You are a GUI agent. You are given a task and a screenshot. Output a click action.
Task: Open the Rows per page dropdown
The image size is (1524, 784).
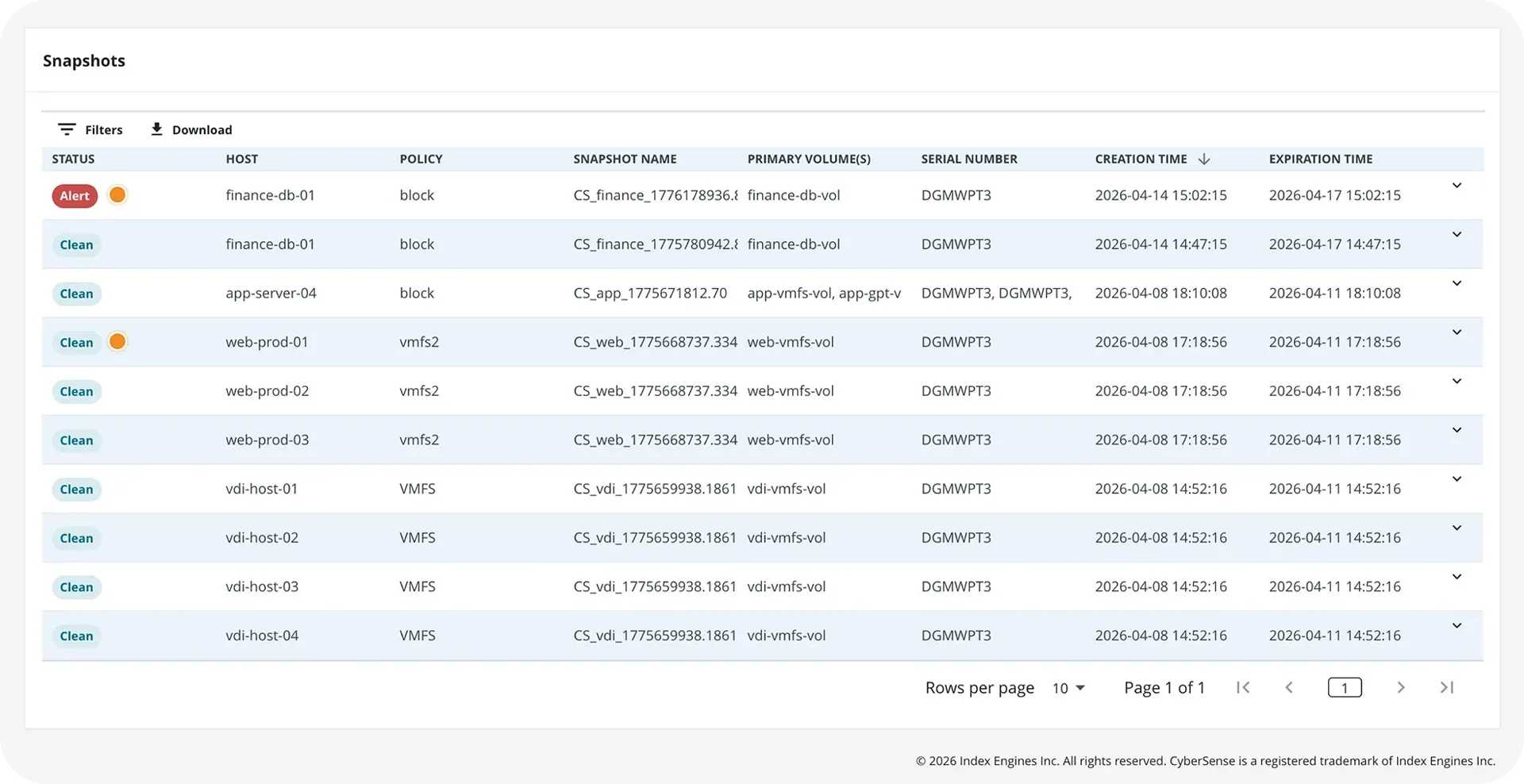[x=1068, y=688]
